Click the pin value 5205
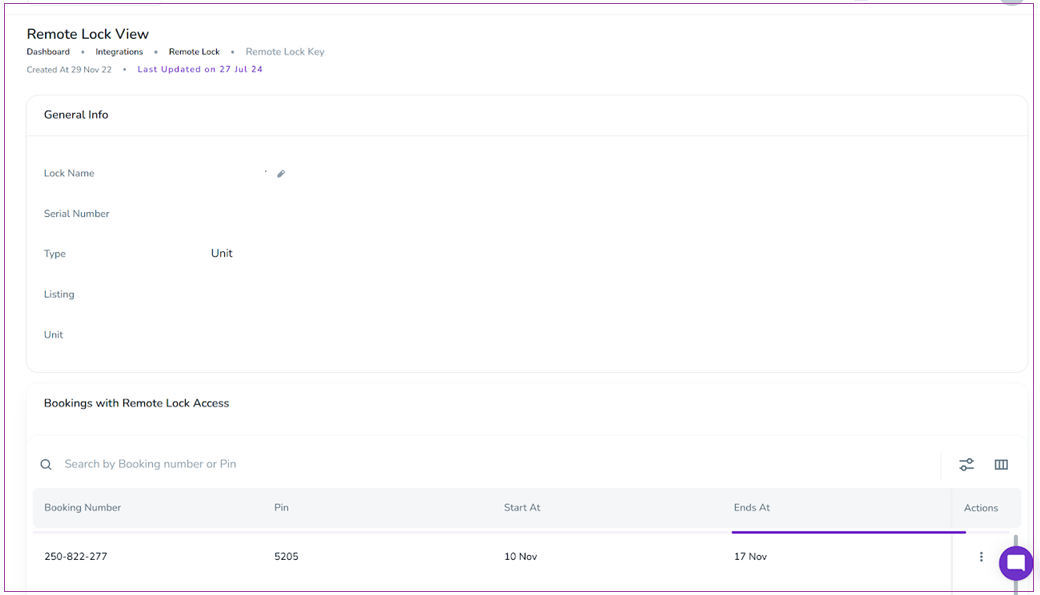This screenshot has width=1040, height=595. tap(286, 557)
